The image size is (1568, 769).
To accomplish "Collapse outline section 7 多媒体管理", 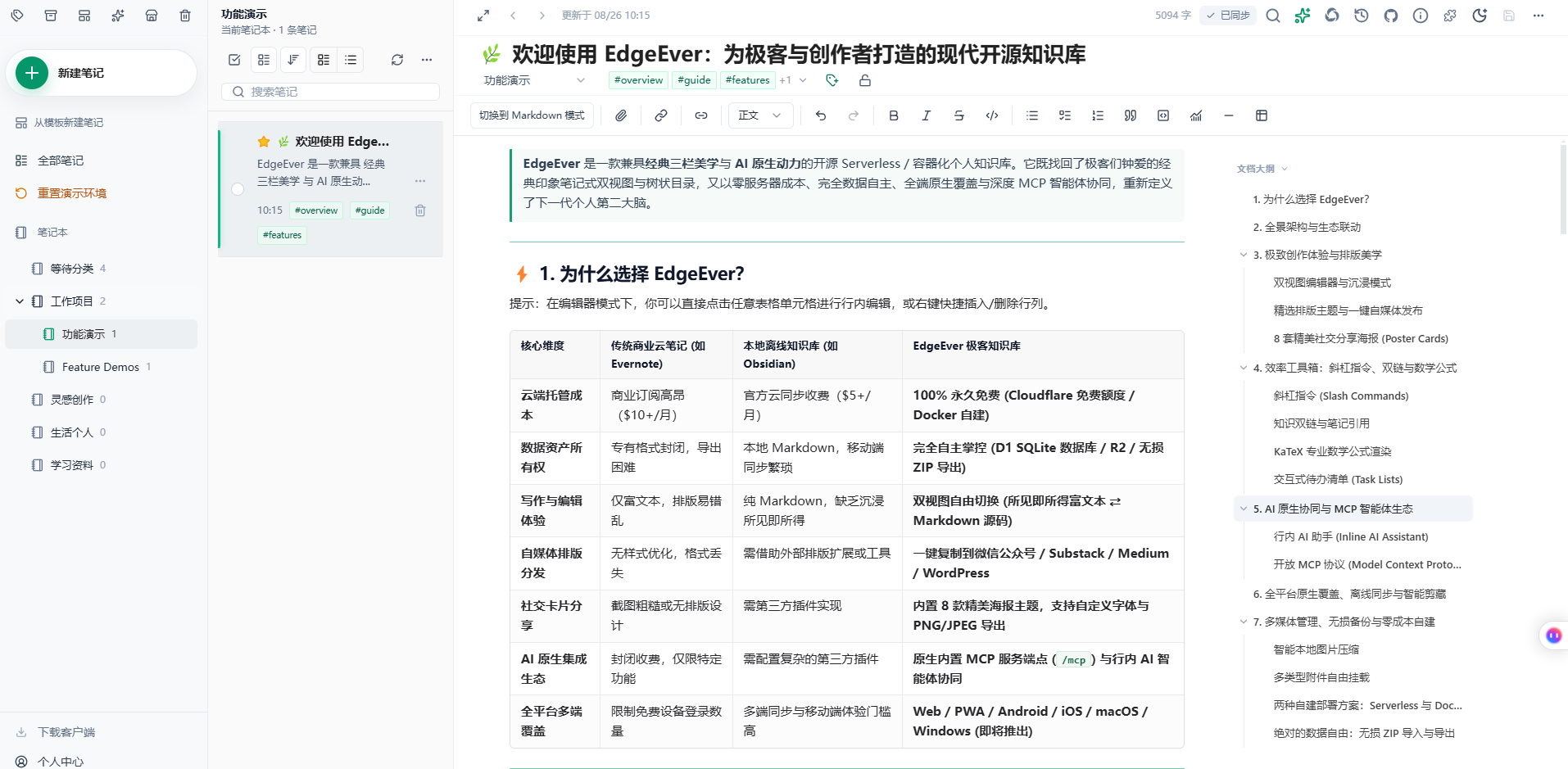I will coord(1244,622).
